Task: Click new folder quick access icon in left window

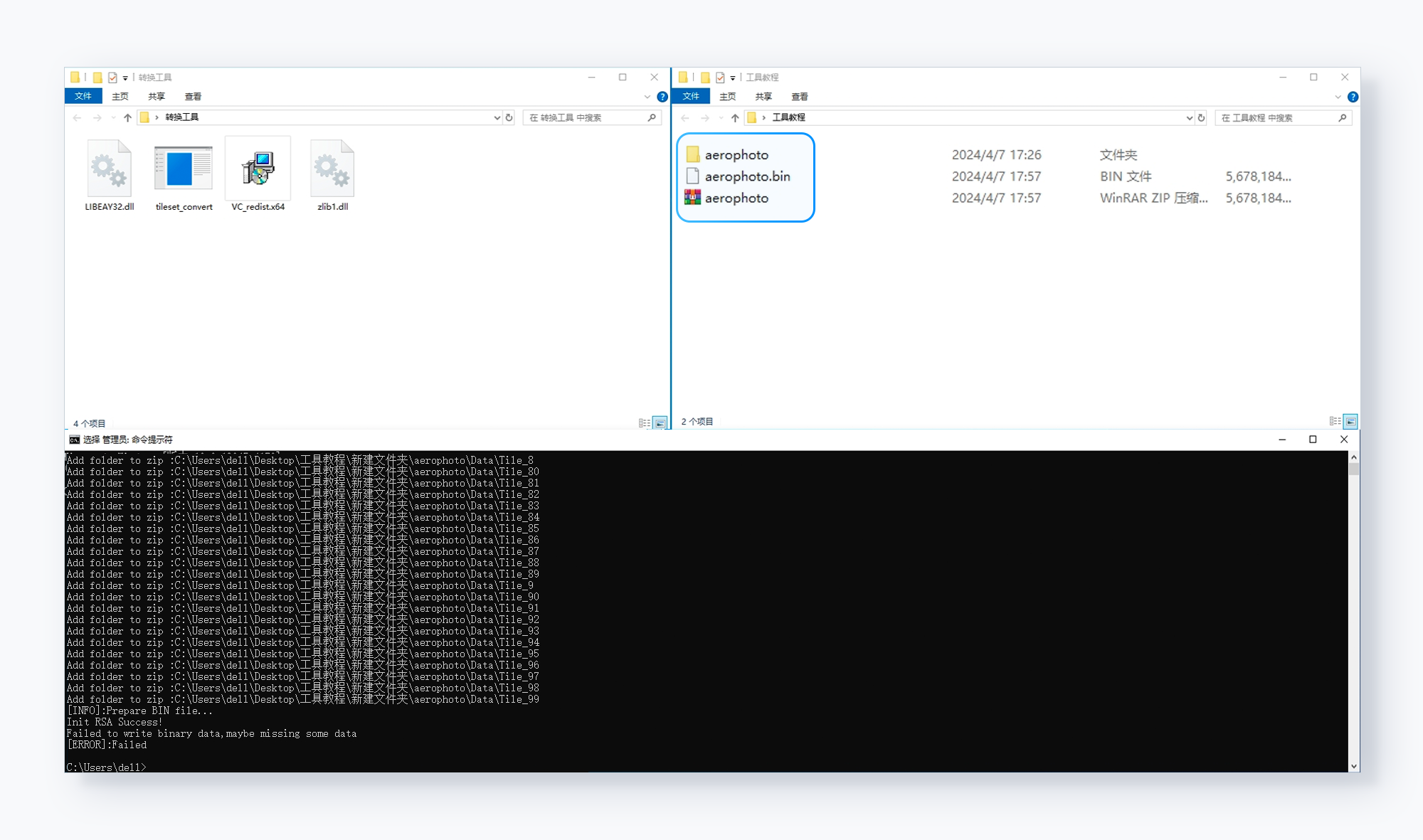Action: point(97,78)
